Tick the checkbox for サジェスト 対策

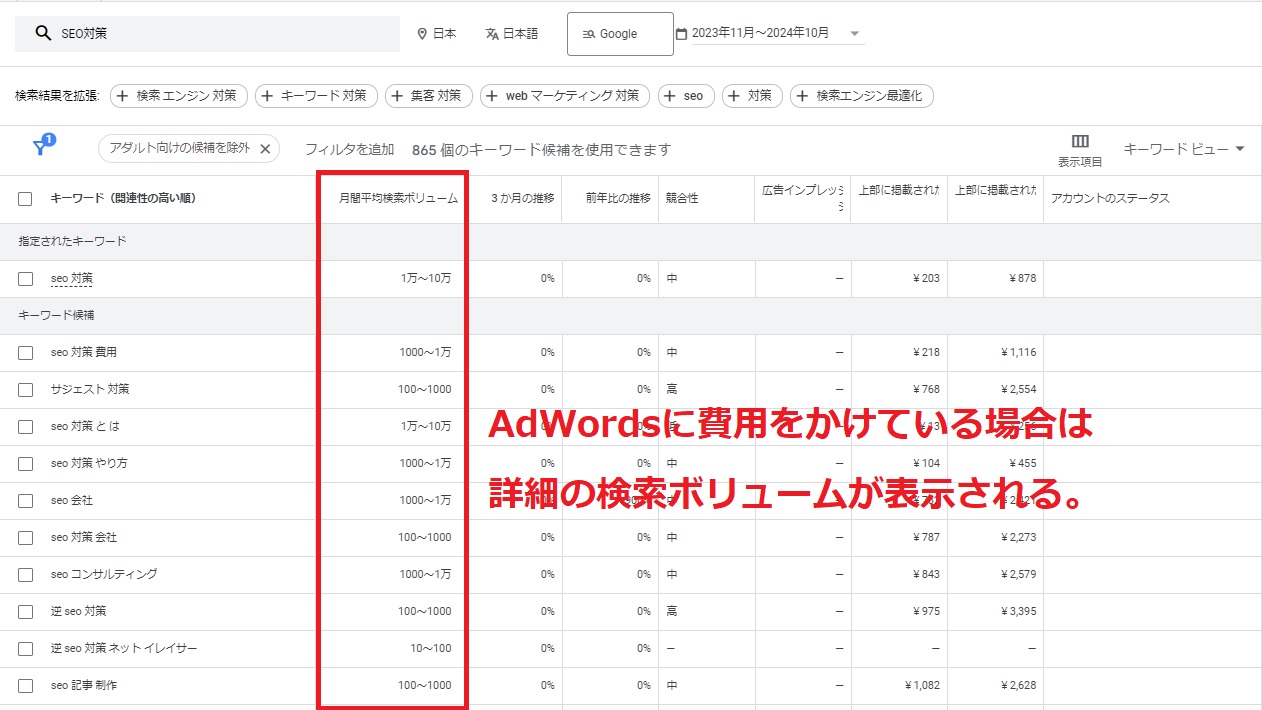[25, 390]
